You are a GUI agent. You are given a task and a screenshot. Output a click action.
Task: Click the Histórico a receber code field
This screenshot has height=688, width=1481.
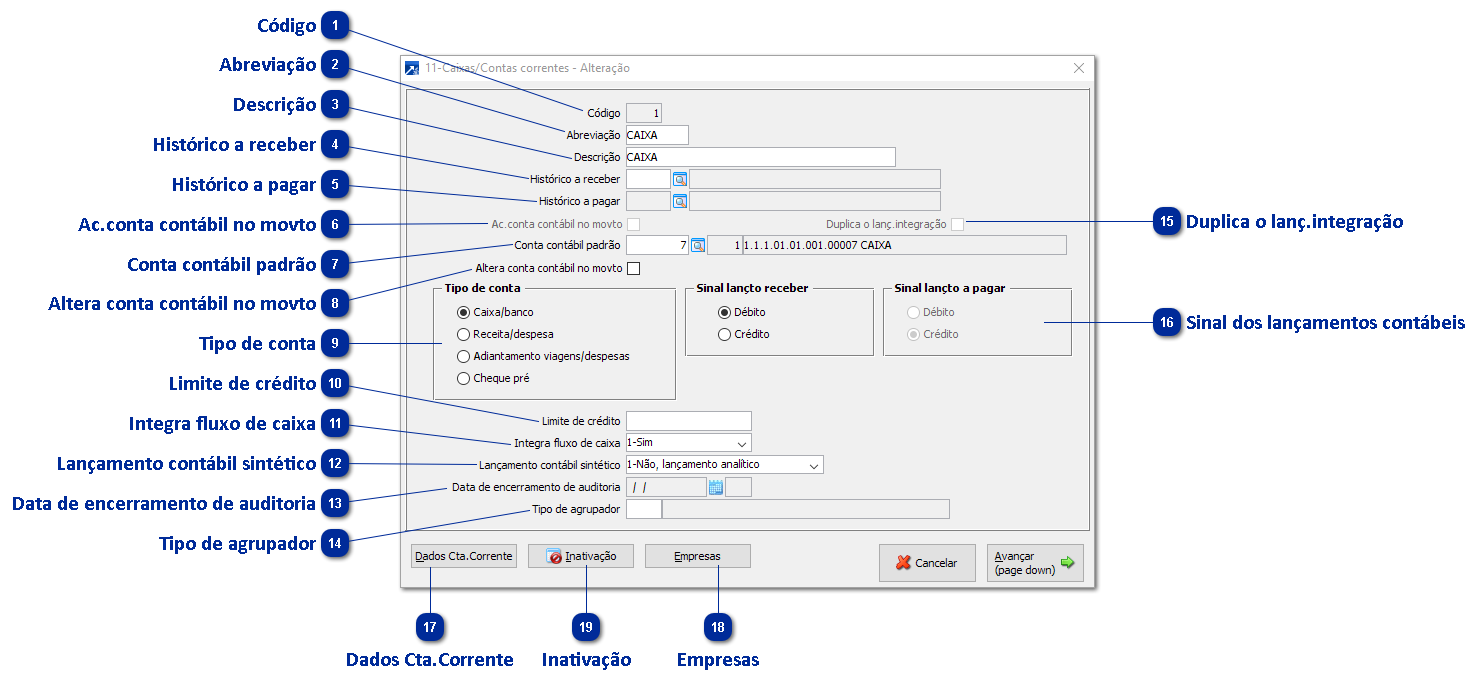(648, 179)
